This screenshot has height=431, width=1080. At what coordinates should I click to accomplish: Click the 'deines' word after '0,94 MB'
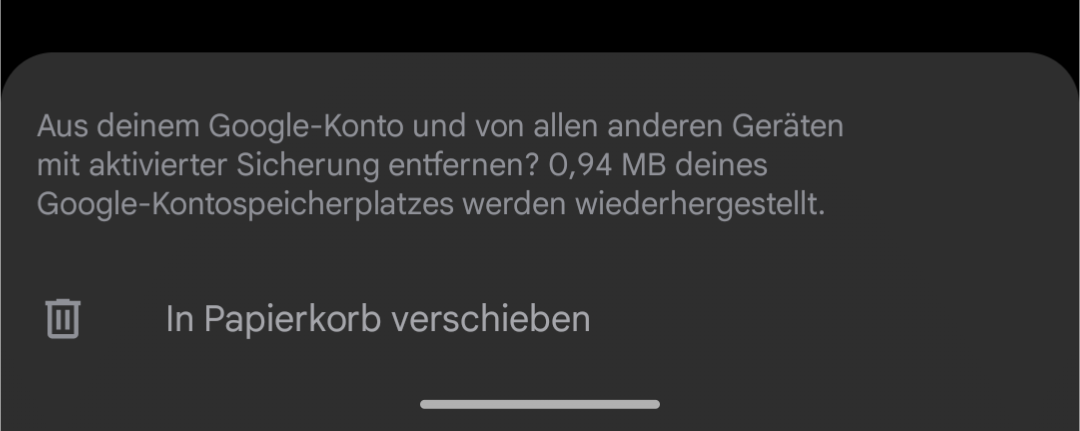pyautogui.click(x=720, y=165)
